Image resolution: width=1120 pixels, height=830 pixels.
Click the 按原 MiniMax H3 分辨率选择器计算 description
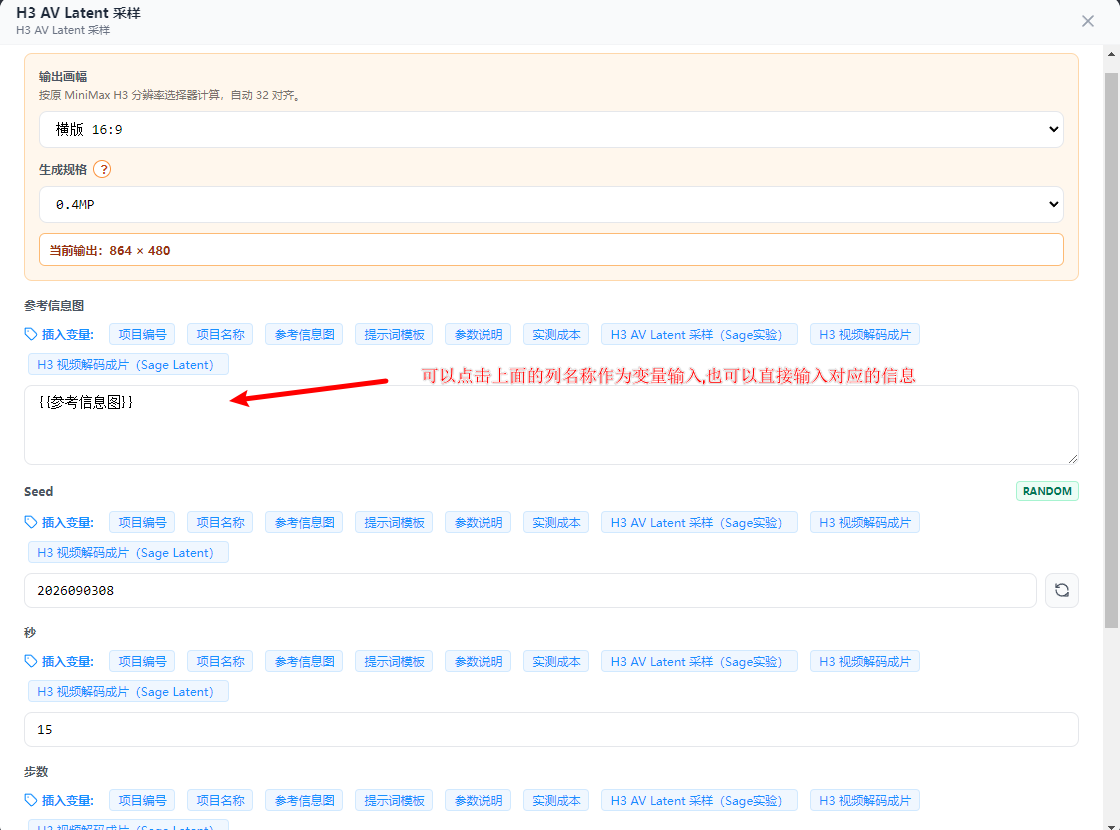[x=170, y=95]
